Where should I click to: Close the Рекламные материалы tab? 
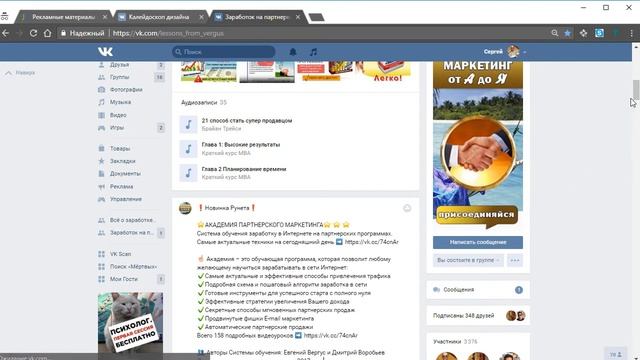pos(105,17)
